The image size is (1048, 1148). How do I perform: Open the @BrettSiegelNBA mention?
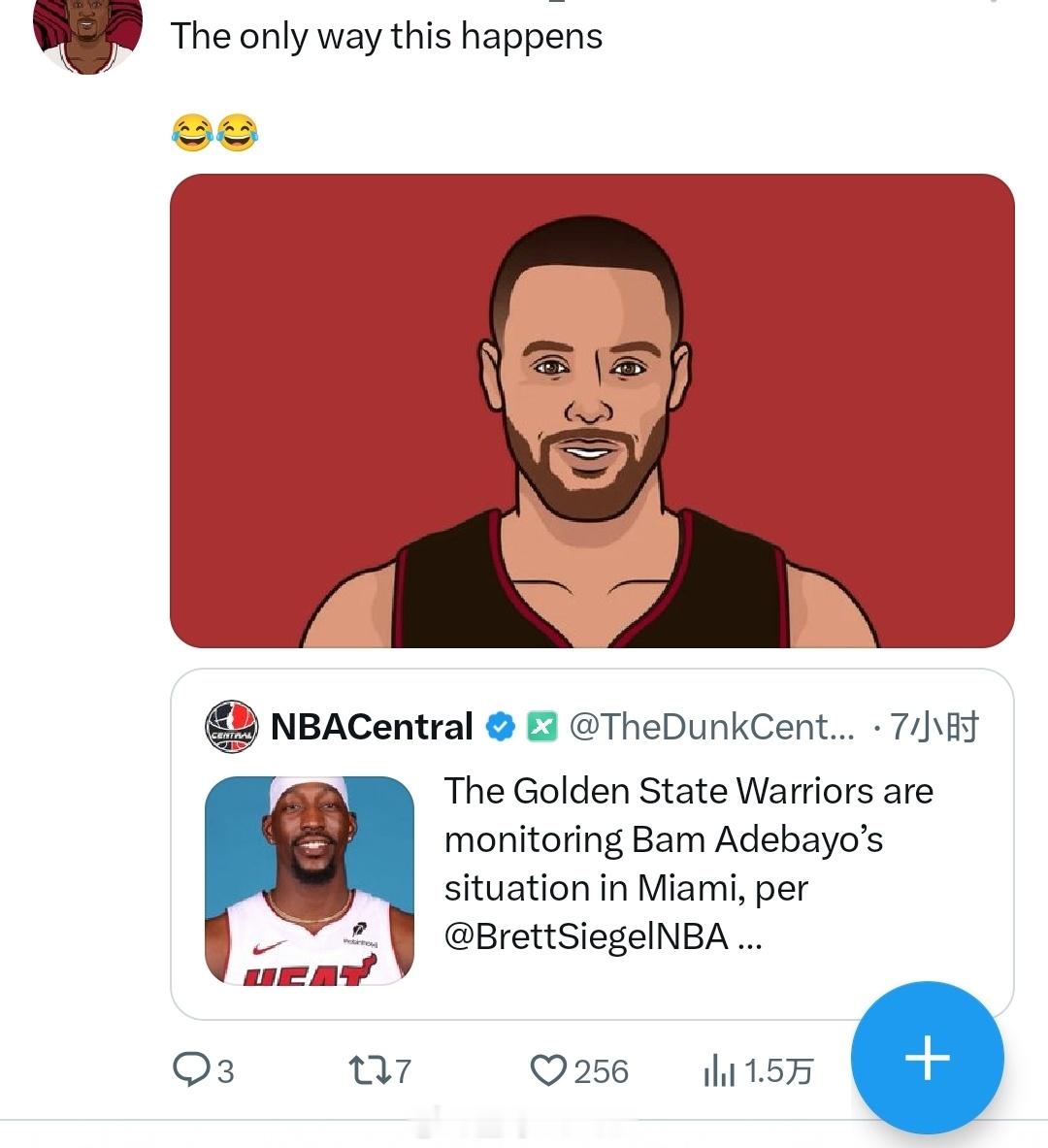(x=586, y=936)
